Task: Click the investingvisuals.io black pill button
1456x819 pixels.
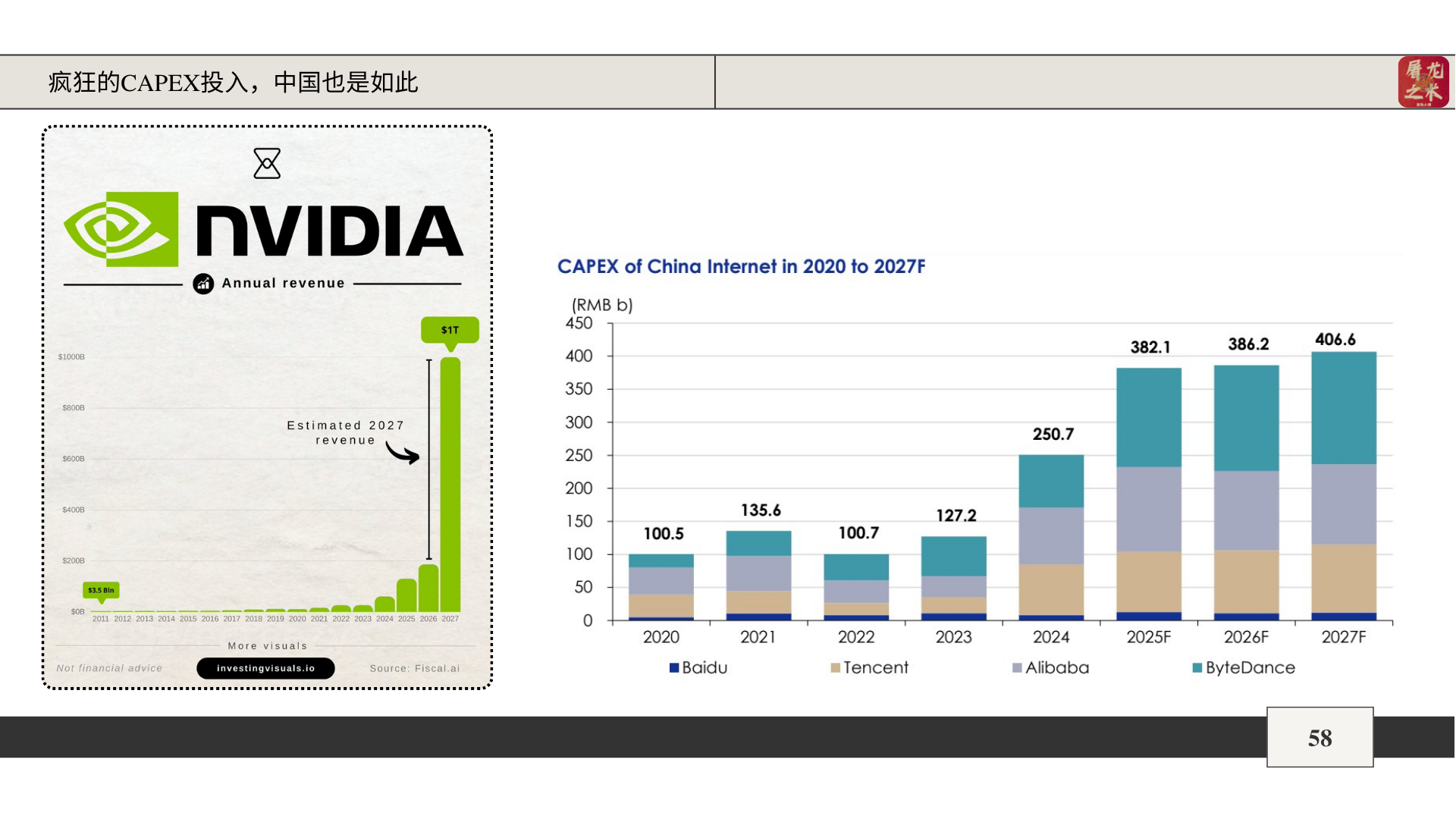Action: (x=265, y=668)
